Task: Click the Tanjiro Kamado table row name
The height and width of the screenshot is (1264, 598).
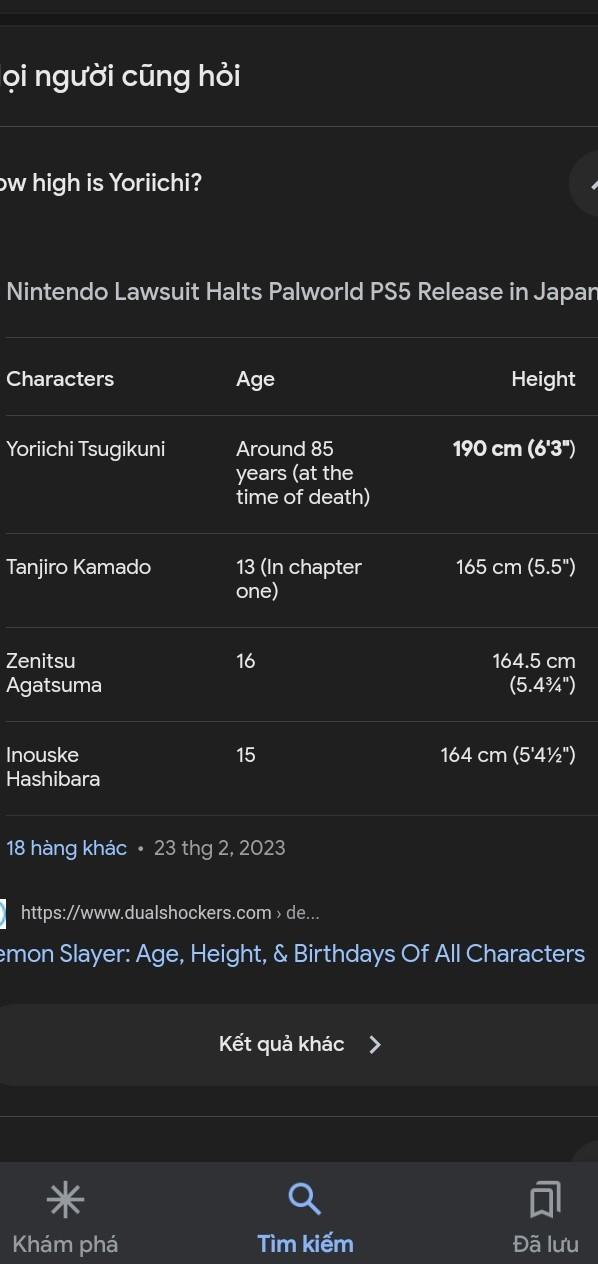Action: [78, 567]
